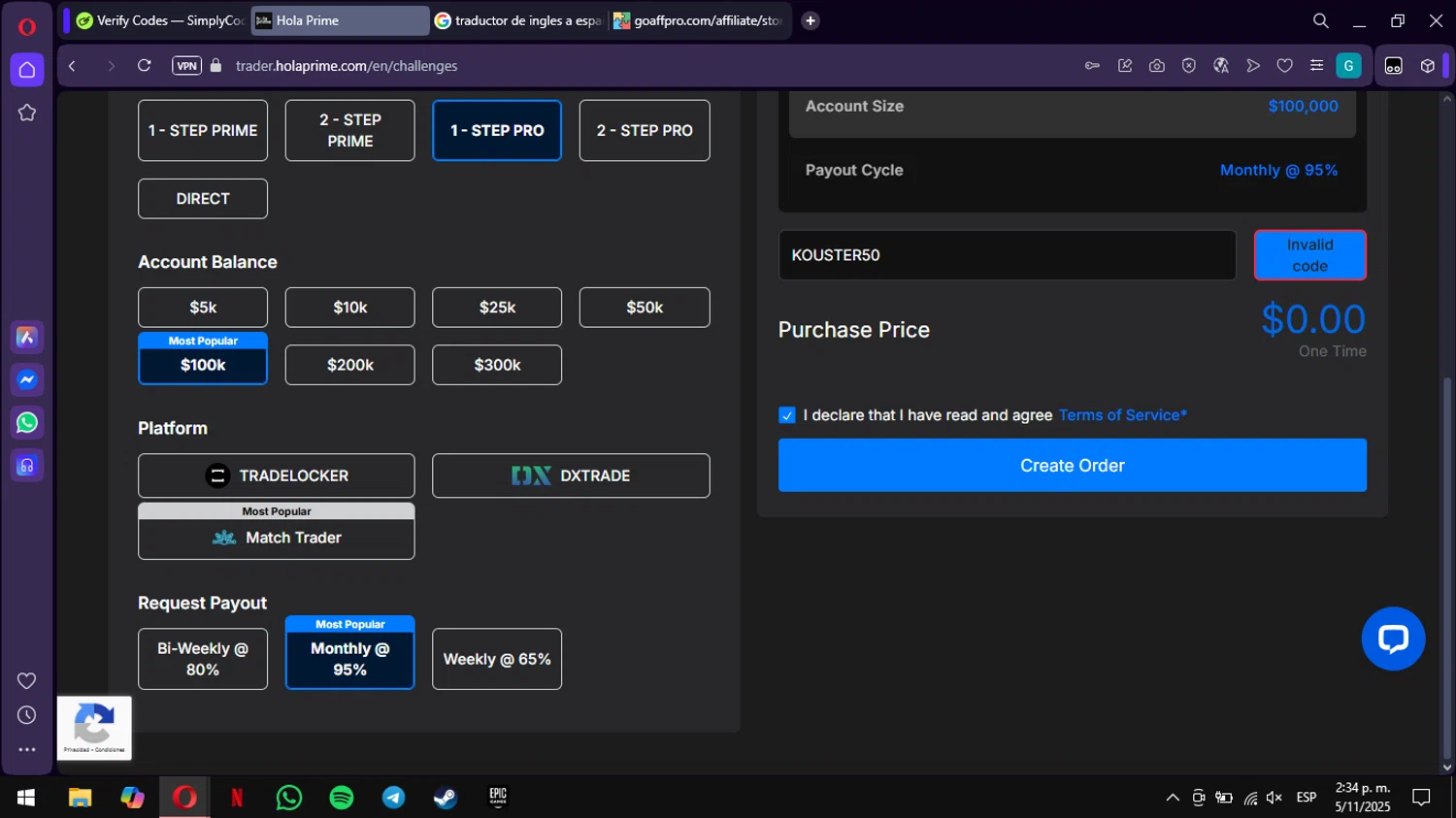
Task: Reload the Hola Prime page
Action: [x=145, y=66]
